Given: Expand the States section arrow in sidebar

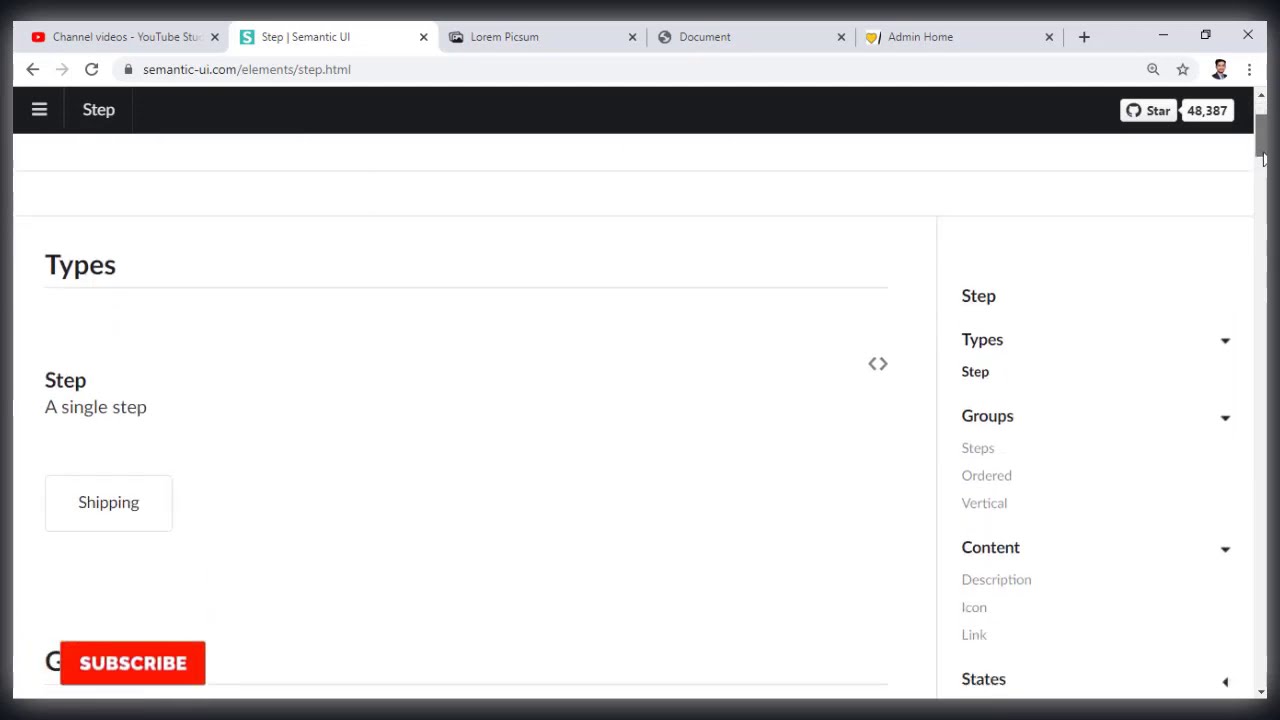Looking at the screenshot, I should (x=1225, y=681).
